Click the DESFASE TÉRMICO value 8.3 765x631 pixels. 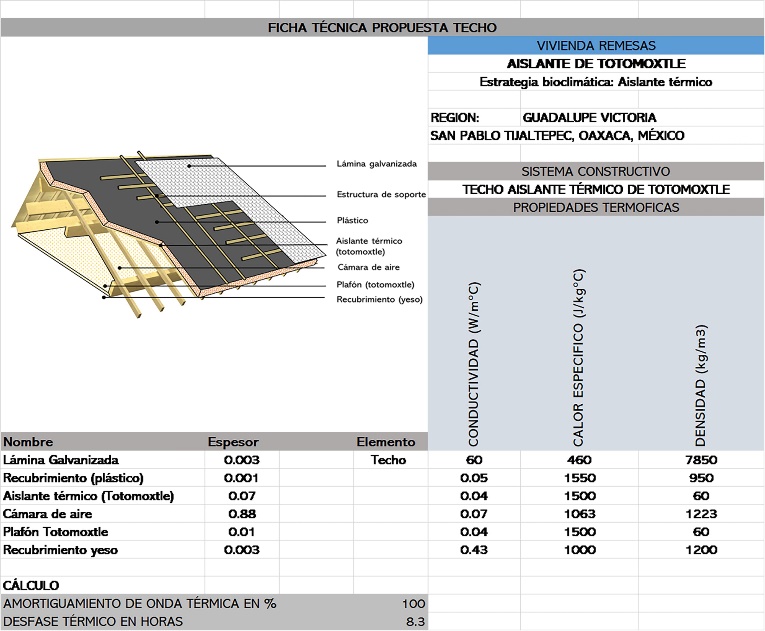pos(414,621)
